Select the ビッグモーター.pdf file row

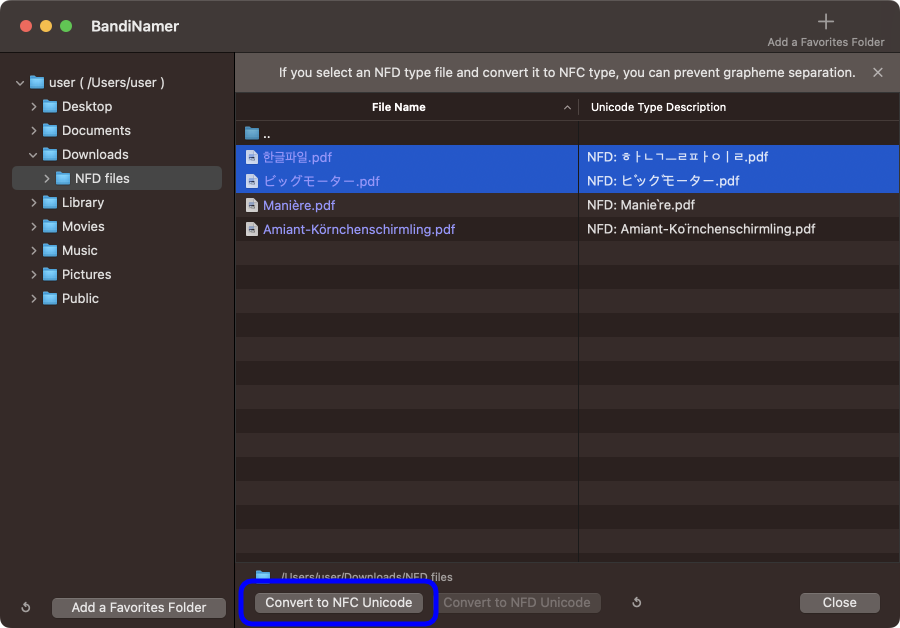321,181
